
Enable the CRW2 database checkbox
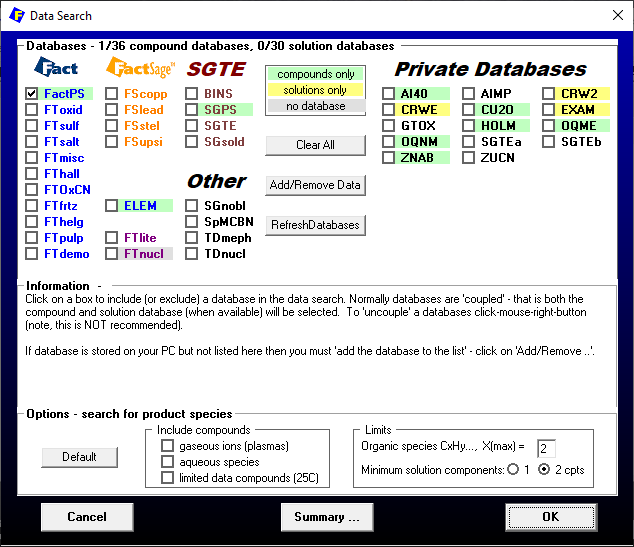coord(549,94)
